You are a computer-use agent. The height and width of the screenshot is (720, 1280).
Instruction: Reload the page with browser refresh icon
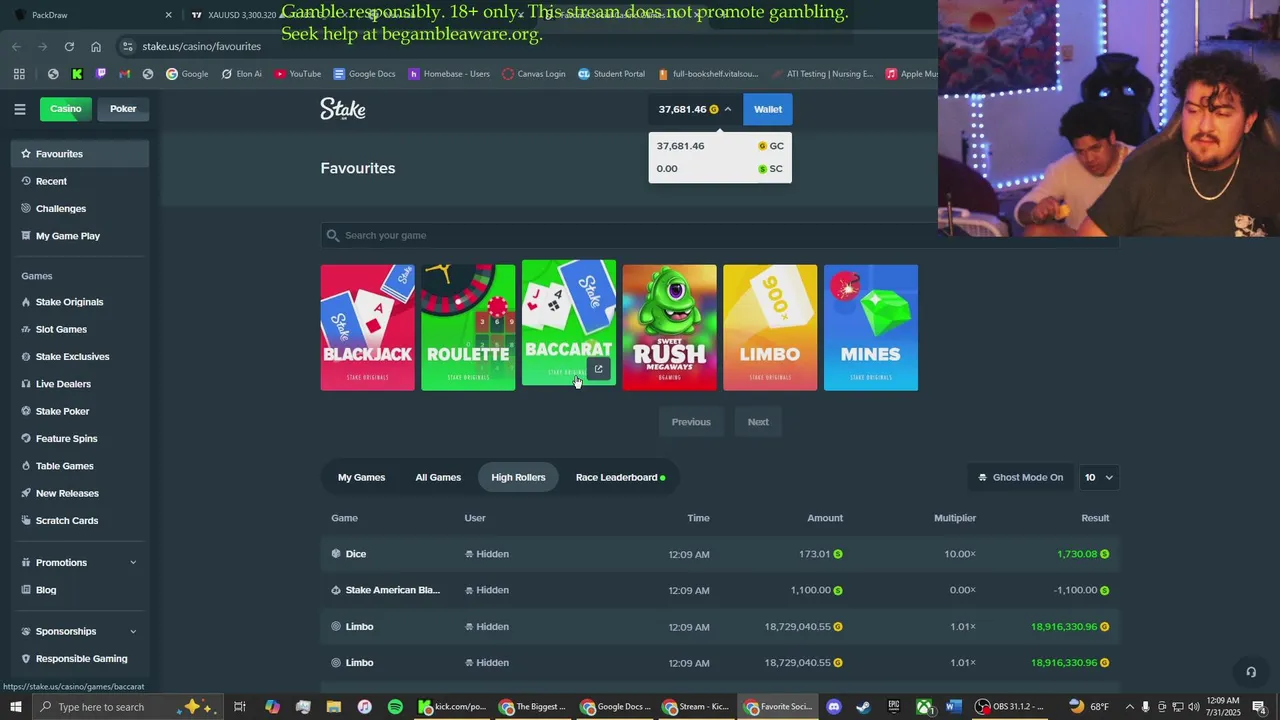[x=69, y=46]
